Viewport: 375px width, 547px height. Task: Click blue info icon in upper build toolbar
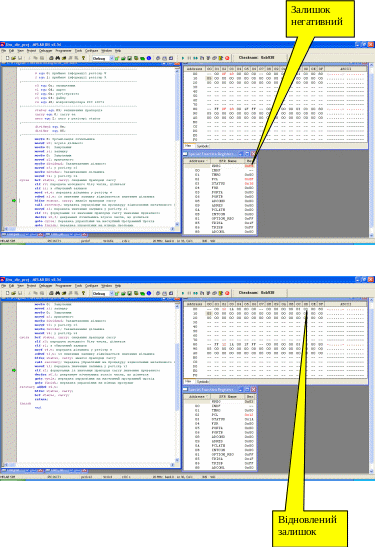pos(149,58)
